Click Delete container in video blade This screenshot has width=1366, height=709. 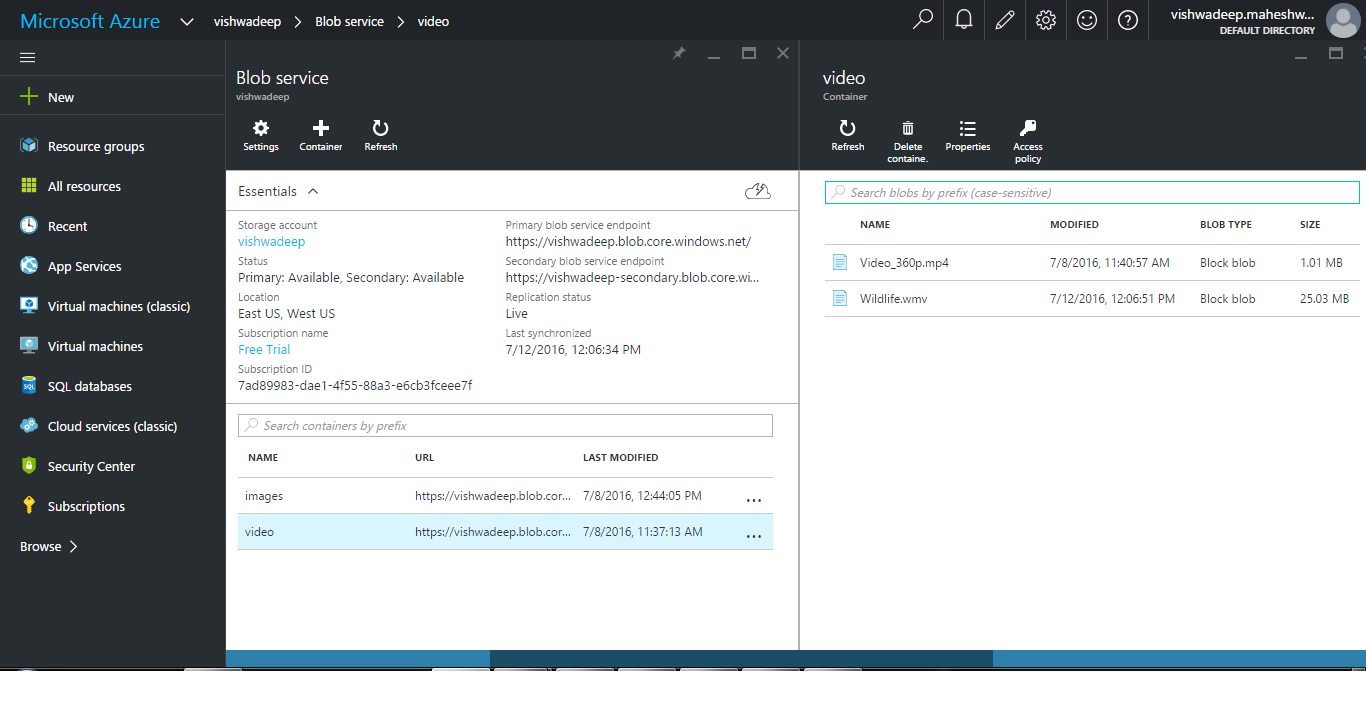[x=908, y=142]
